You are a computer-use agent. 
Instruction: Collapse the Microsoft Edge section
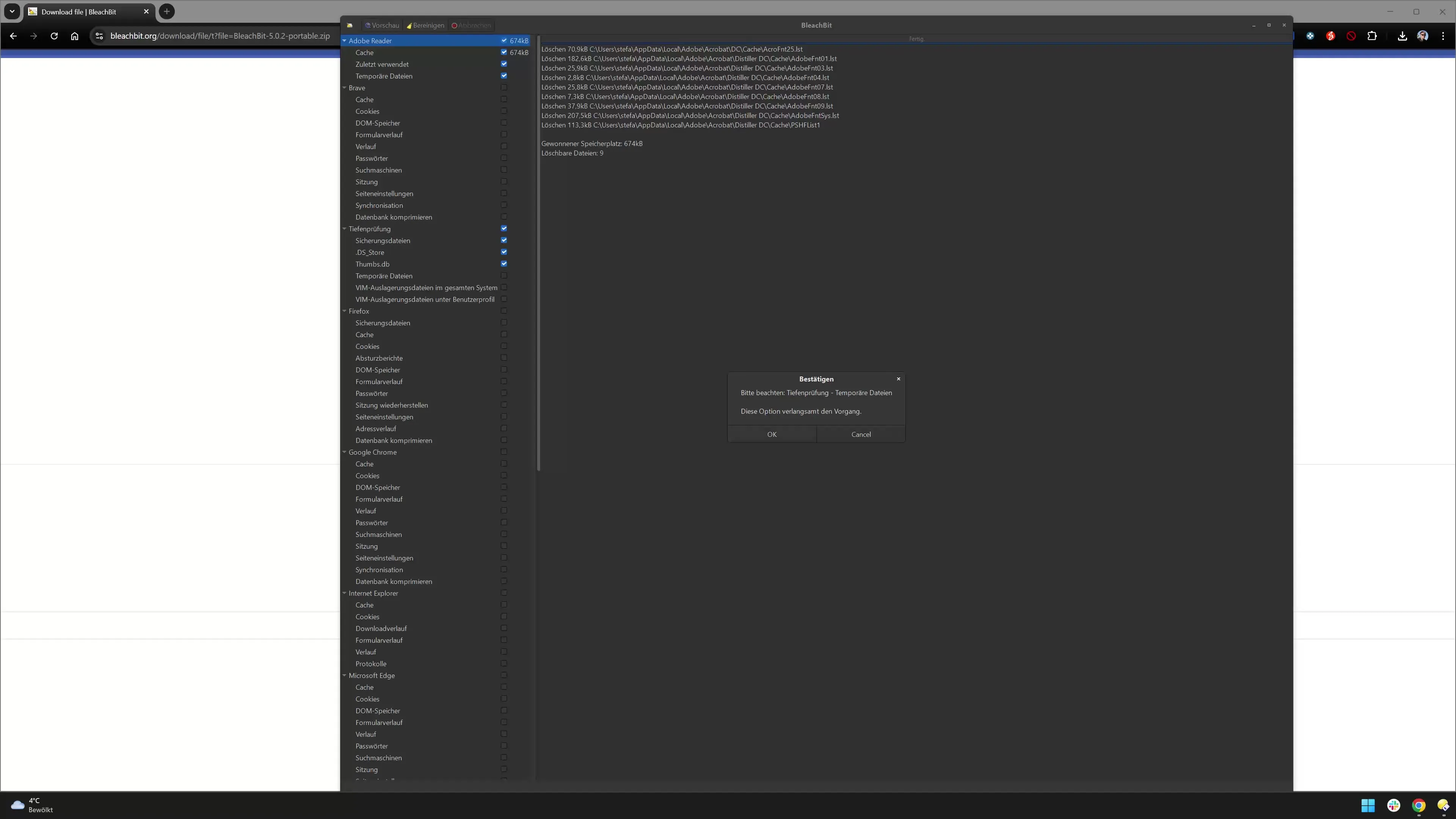coord(345,675)
